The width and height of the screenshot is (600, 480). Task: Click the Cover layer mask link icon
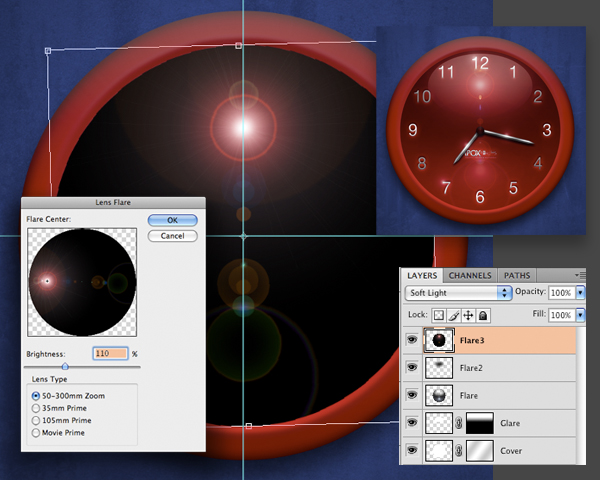click(x=460, y=452)
